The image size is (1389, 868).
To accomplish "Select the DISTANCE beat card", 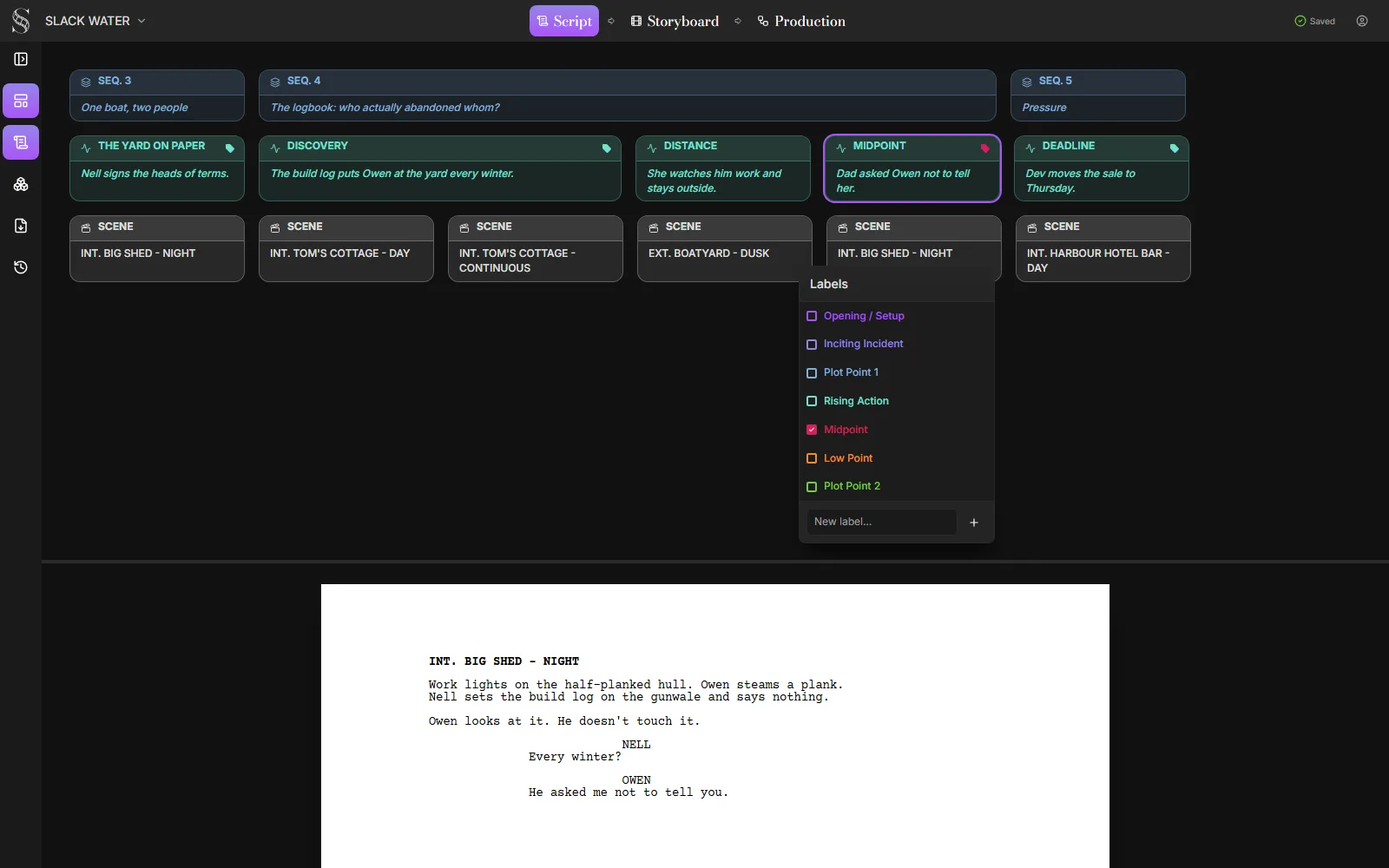I will tap(723, 168).
